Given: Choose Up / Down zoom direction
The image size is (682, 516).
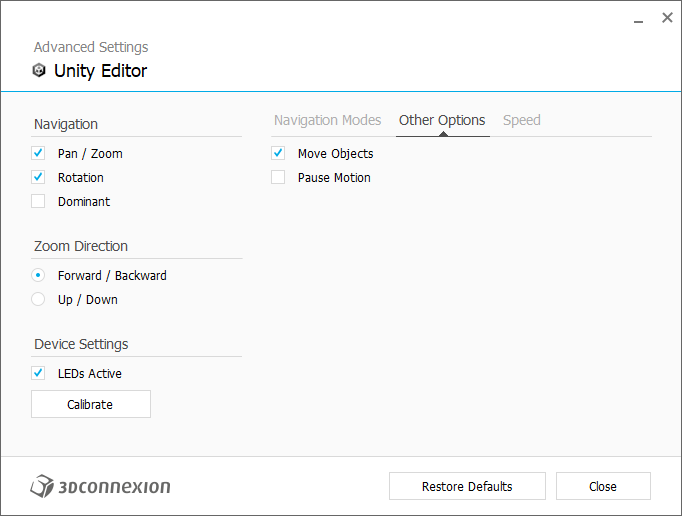Looking at the screenshot, I should (x=39, y=300).
